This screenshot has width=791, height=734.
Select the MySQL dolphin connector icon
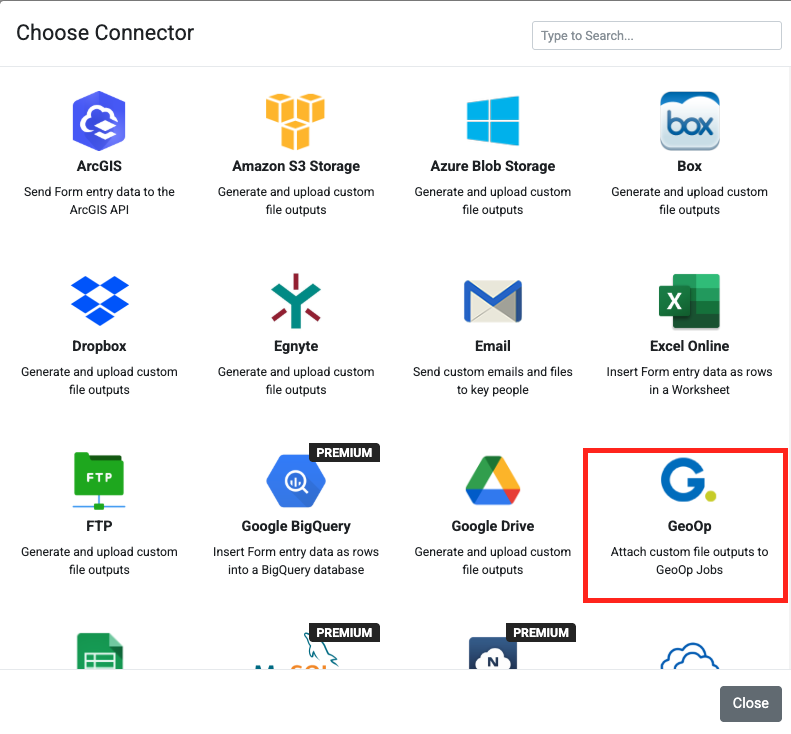click(x=296, y=653)
